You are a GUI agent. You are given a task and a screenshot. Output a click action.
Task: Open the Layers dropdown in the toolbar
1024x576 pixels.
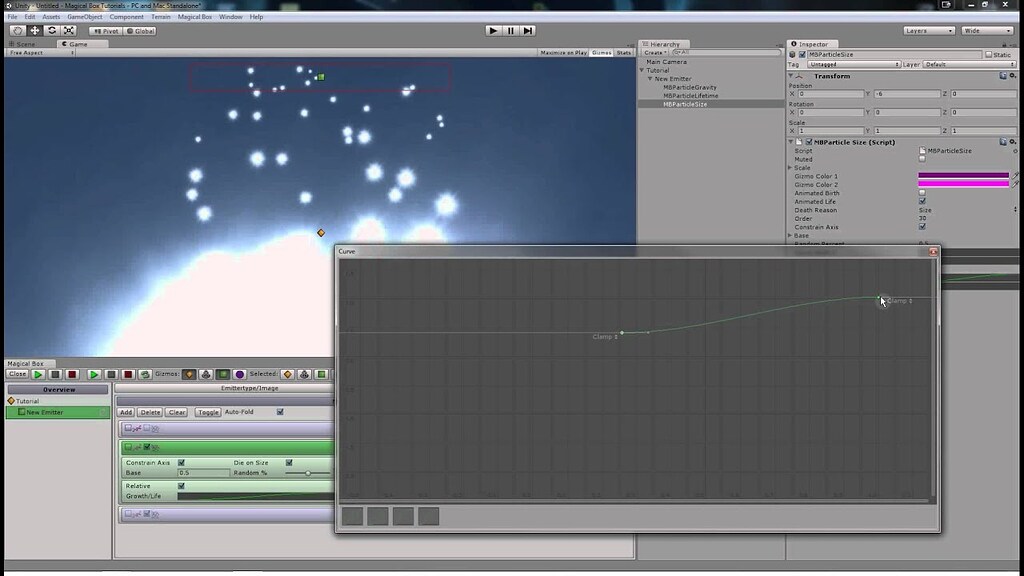tap(928, 30)
